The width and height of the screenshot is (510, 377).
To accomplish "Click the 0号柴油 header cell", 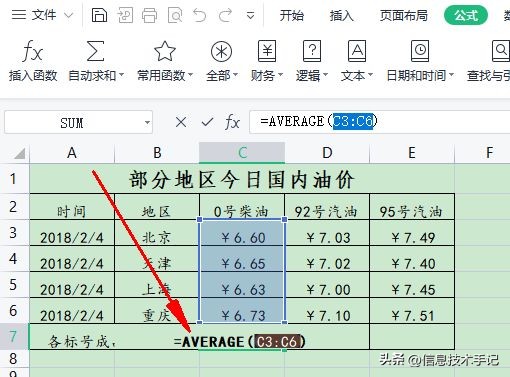I will [x=242, y=207].
